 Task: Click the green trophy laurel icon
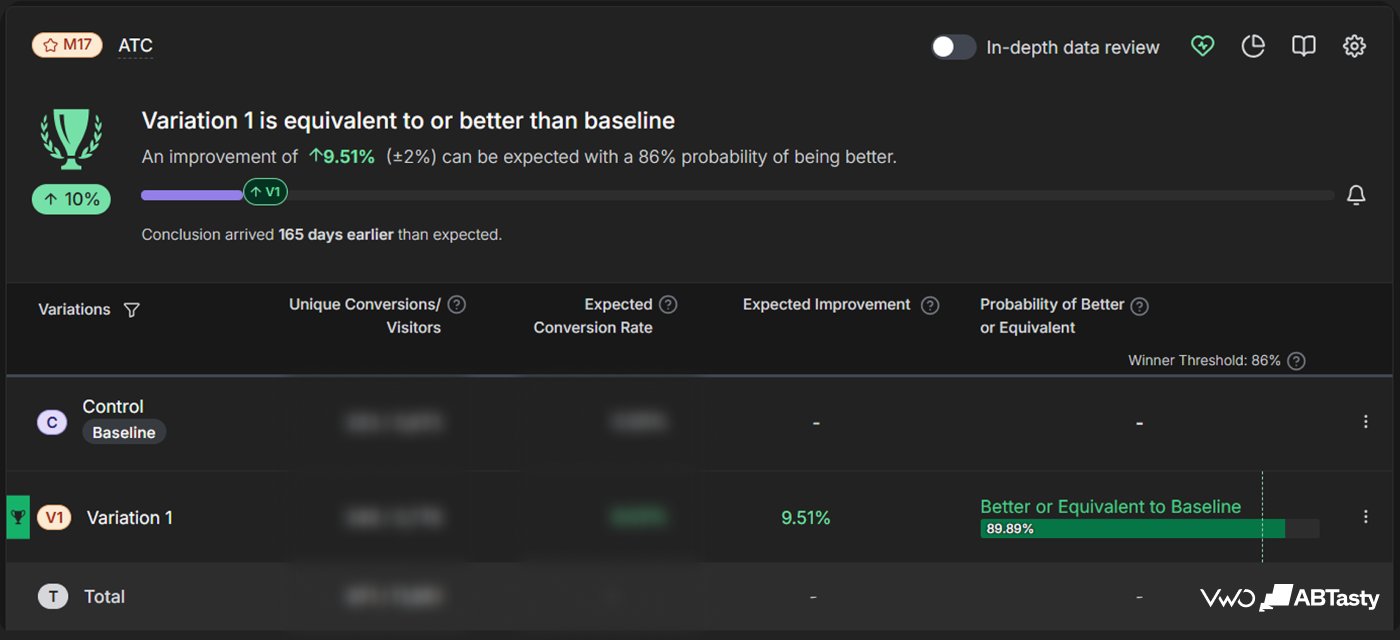coord(71,139)
